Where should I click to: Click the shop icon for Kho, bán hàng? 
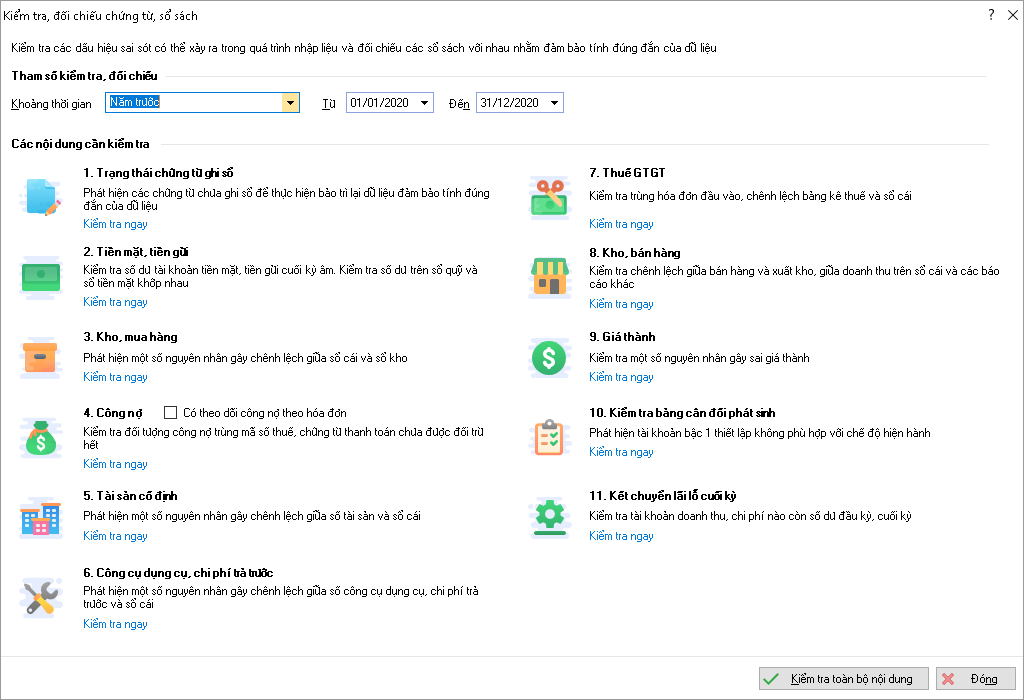(549, 278)
